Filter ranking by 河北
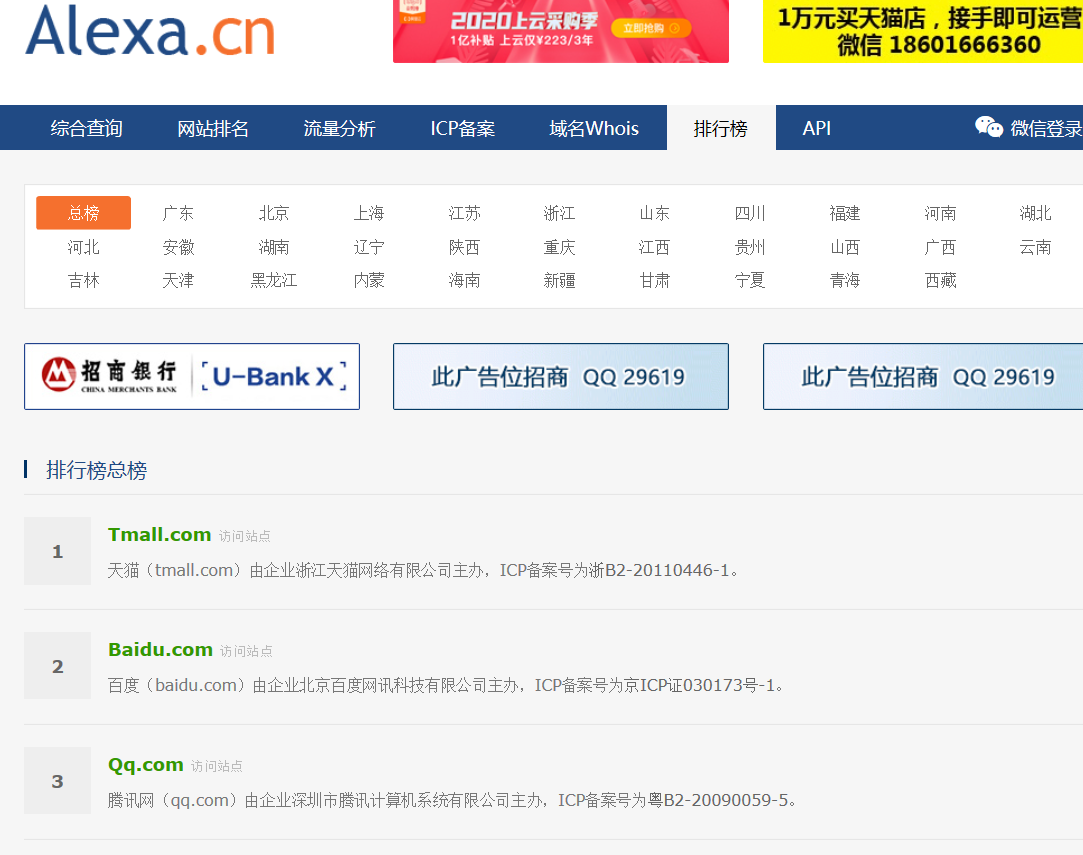Viewport: 1083px width, 855px height. pyautogui.click(x=84, y=247)
